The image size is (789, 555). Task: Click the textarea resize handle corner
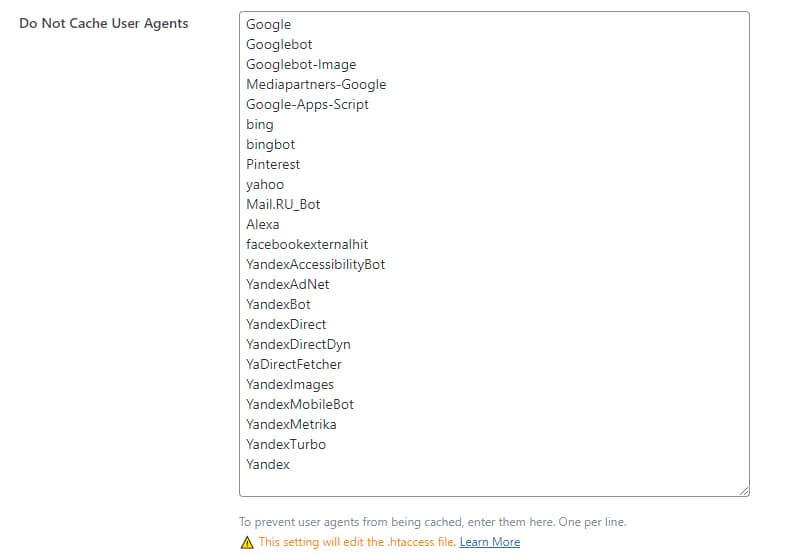click(x=744, y=491)
